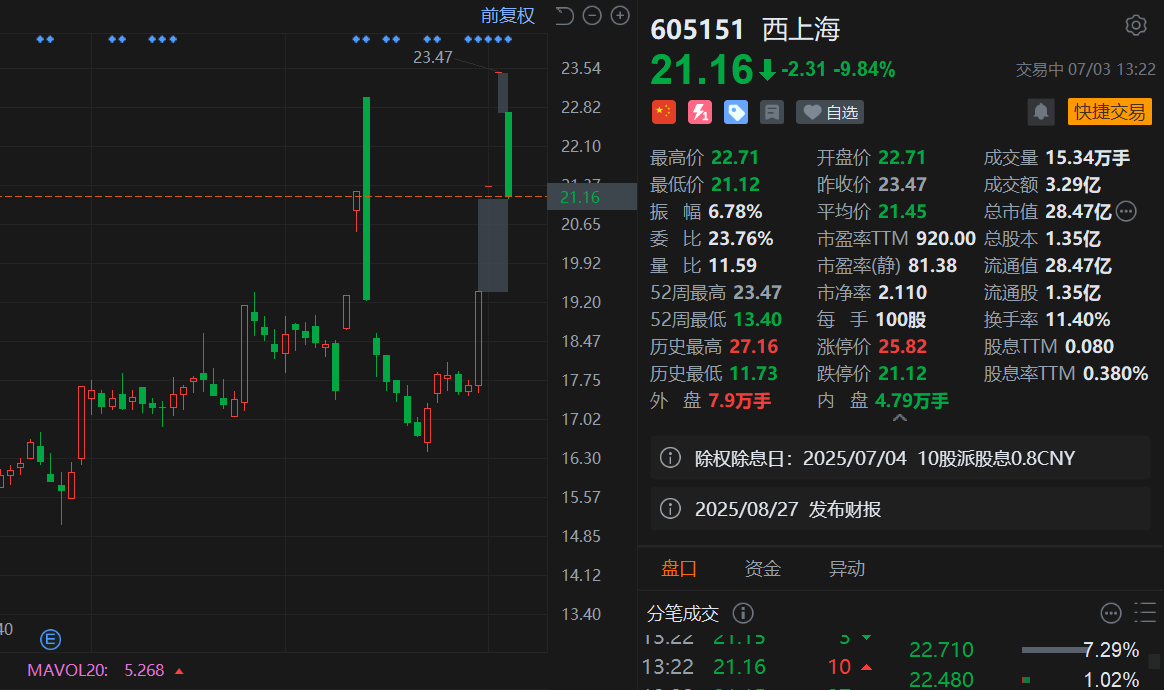
Task: Open the settings gear icon
Action: coord(1135,25)
